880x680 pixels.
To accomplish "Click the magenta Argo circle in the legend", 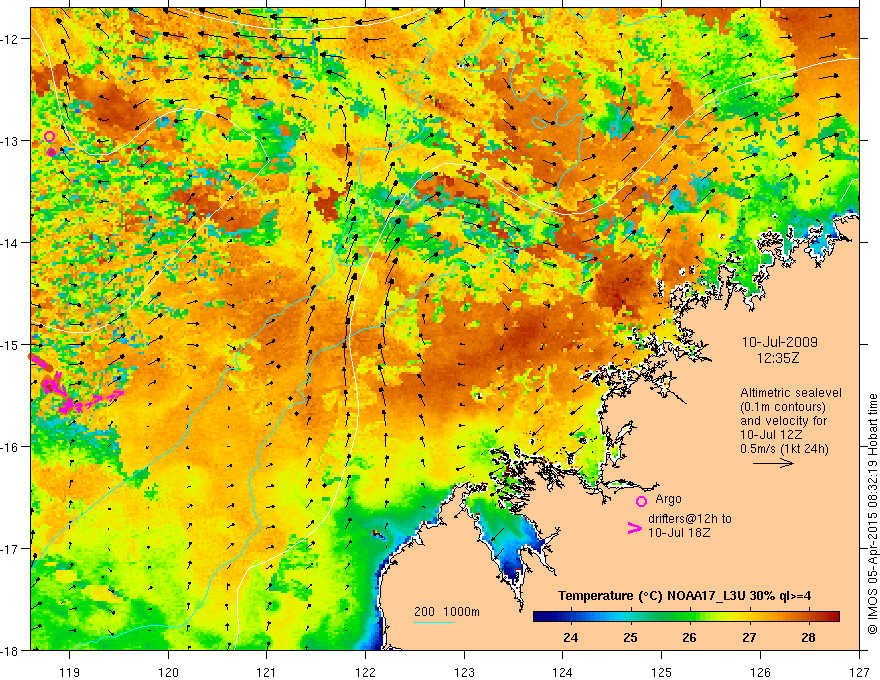I will tap(641, 501).
